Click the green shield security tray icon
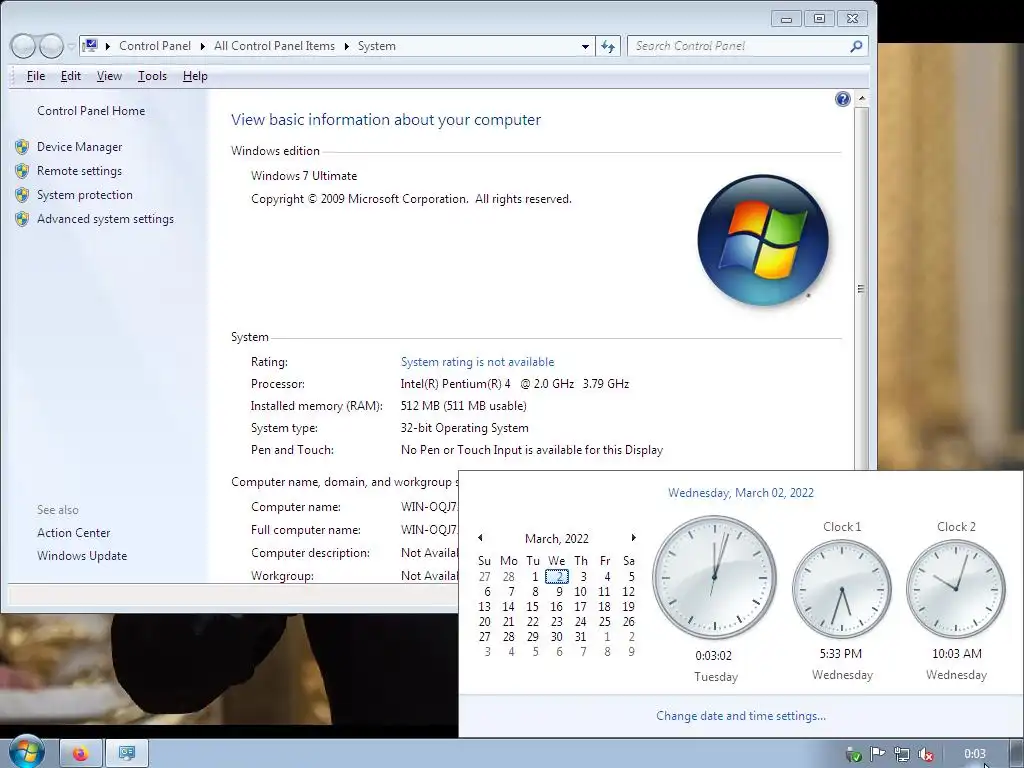 [x=854, y=754]
